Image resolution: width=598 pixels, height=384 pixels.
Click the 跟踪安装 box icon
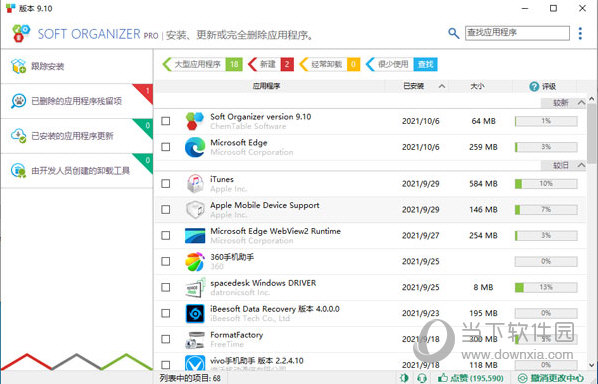[x=18, y=66]
